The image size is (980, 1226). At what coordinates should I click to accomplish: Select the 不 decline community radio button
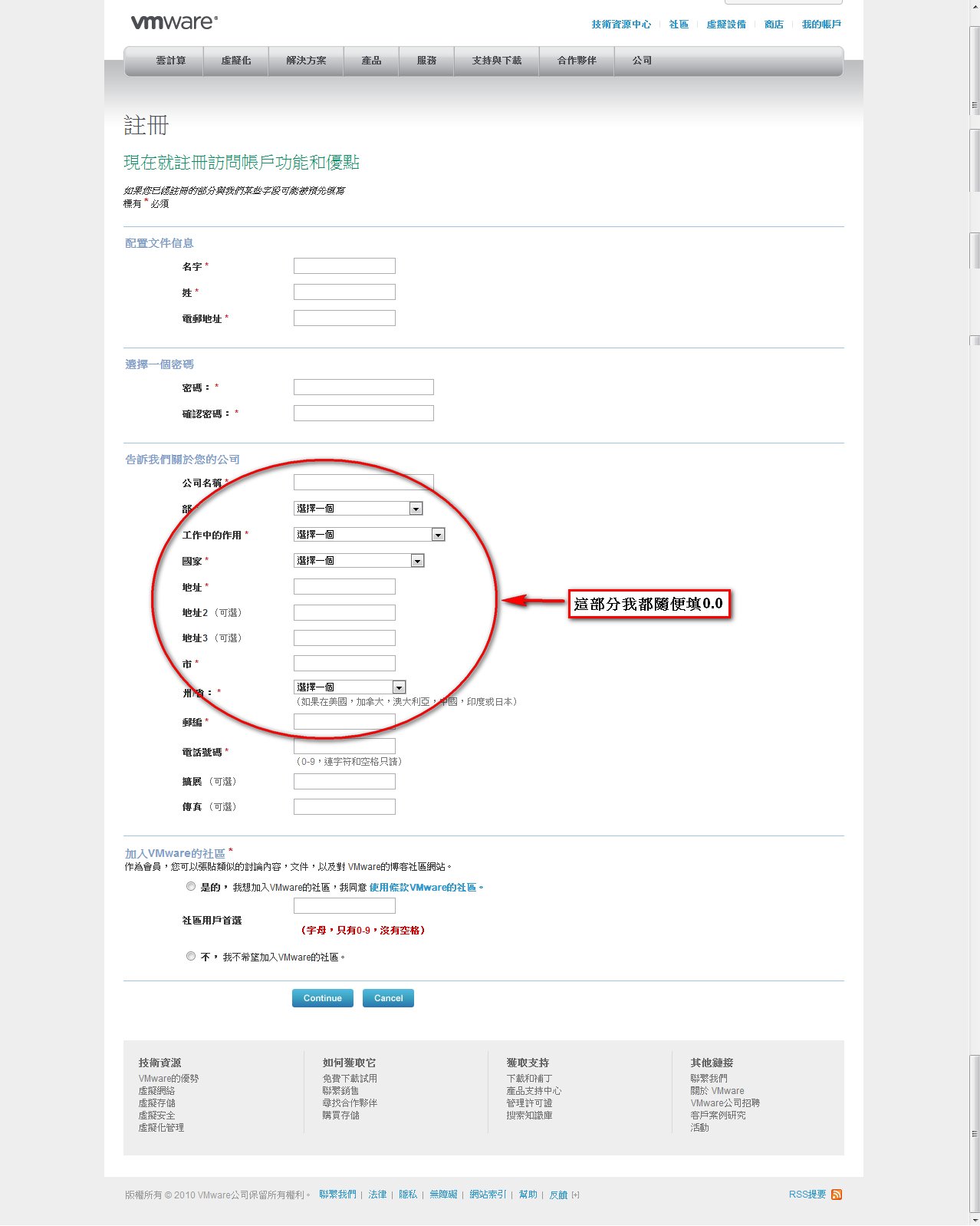tap(191, 956)
